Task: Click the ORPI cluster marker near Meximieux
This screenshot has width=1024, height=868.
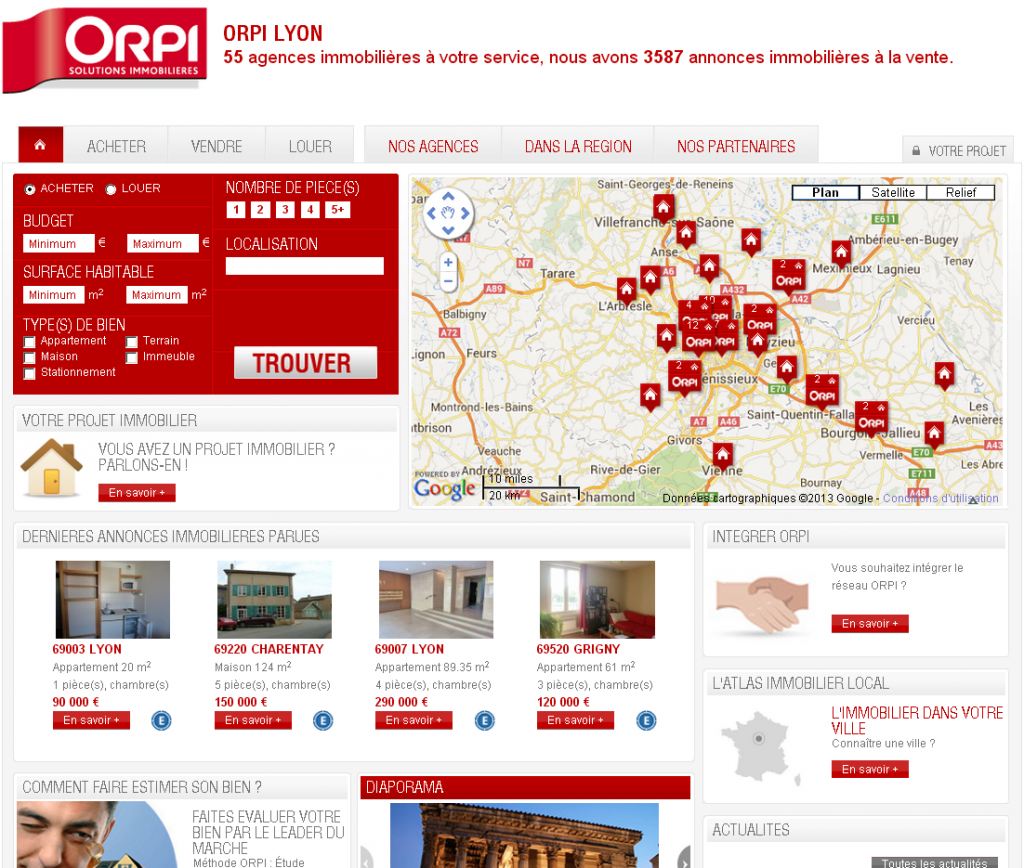Action: coord(789,275)
